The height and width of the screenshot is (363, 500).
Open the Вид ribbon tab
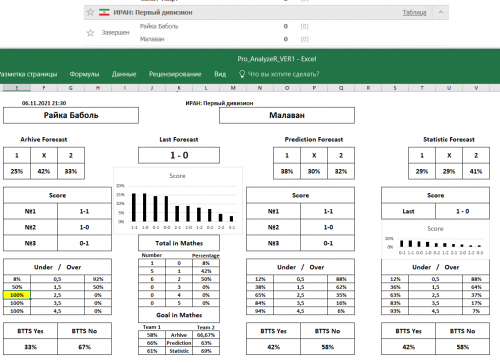tap(220, 74)
